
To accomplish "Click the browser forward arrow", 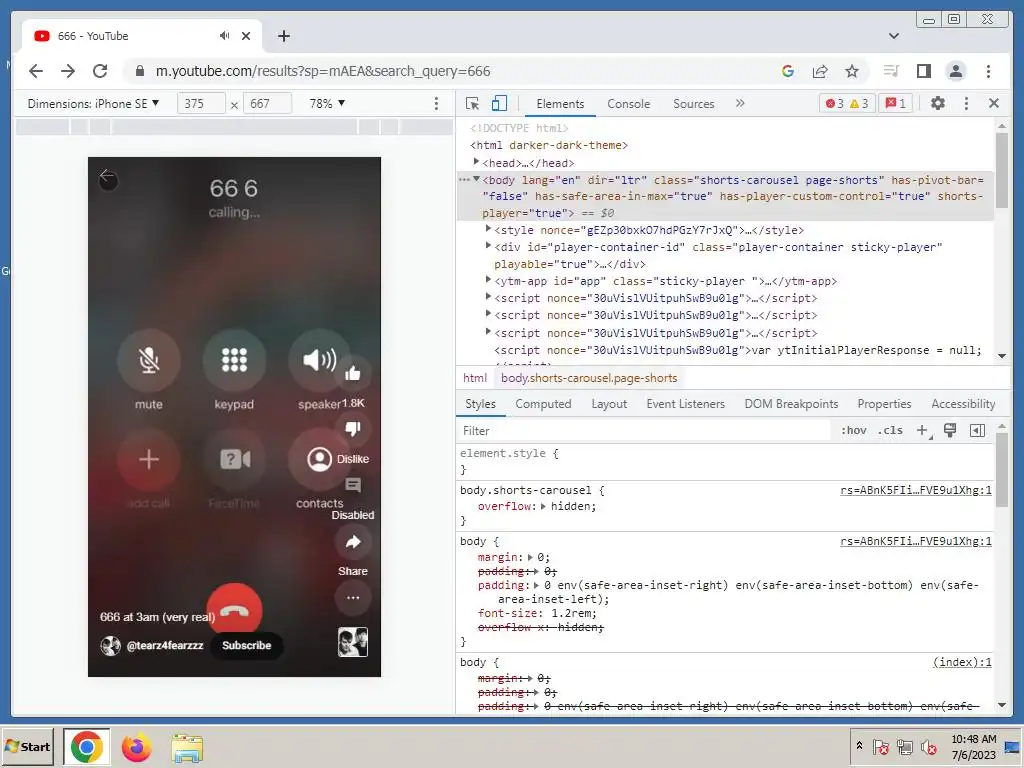I will click(68, 71).
